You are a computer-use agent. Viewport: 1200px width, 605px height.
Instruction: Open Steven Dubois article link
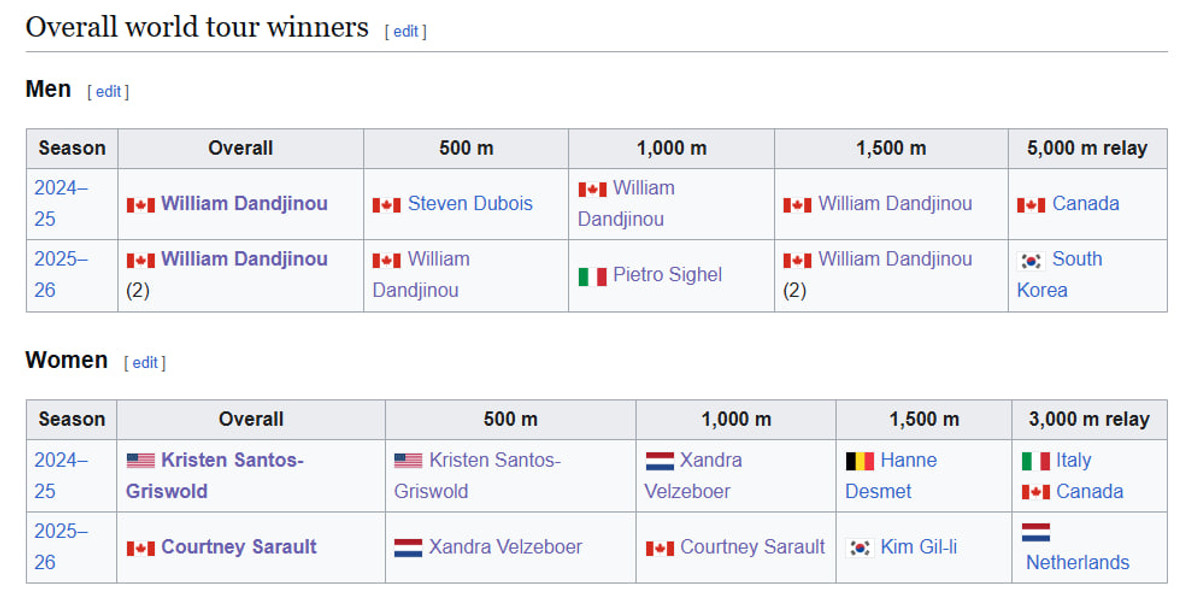coord(470,204)
